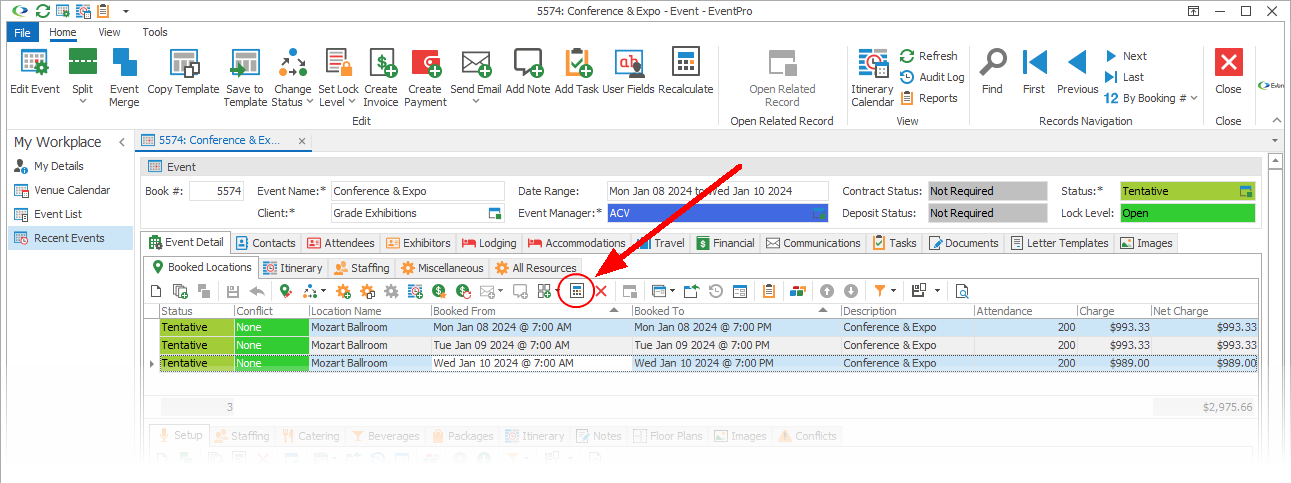Click the circled calculator icon in grid toolbar
This screenshot has height=483, width=1291.
pos(577,291)
